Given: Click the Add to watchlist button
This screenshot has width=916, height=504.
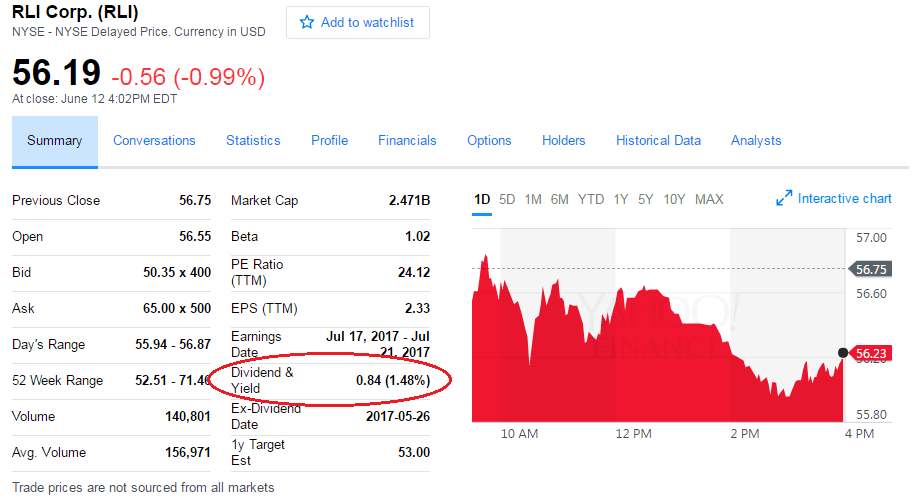Looking at the screenshot, I should (x=358, y=22).
